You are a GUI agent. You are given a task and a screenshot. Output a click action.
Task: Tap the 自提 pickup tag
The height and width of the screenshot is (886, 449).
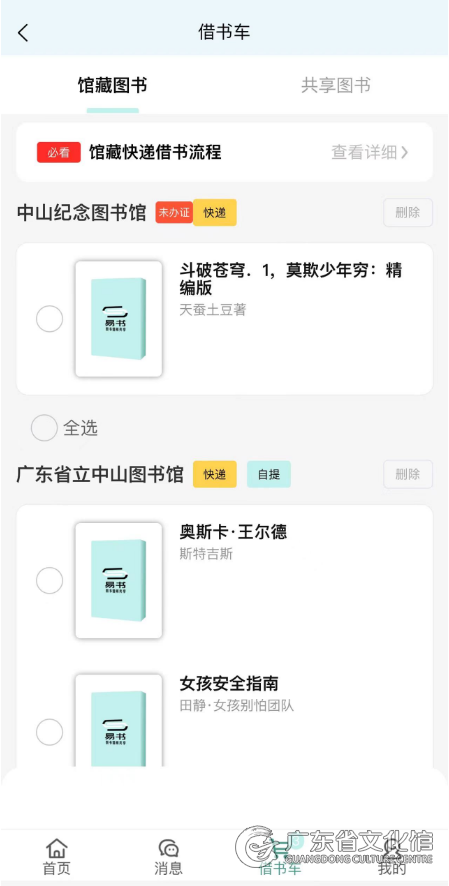[x=269, y=475]
